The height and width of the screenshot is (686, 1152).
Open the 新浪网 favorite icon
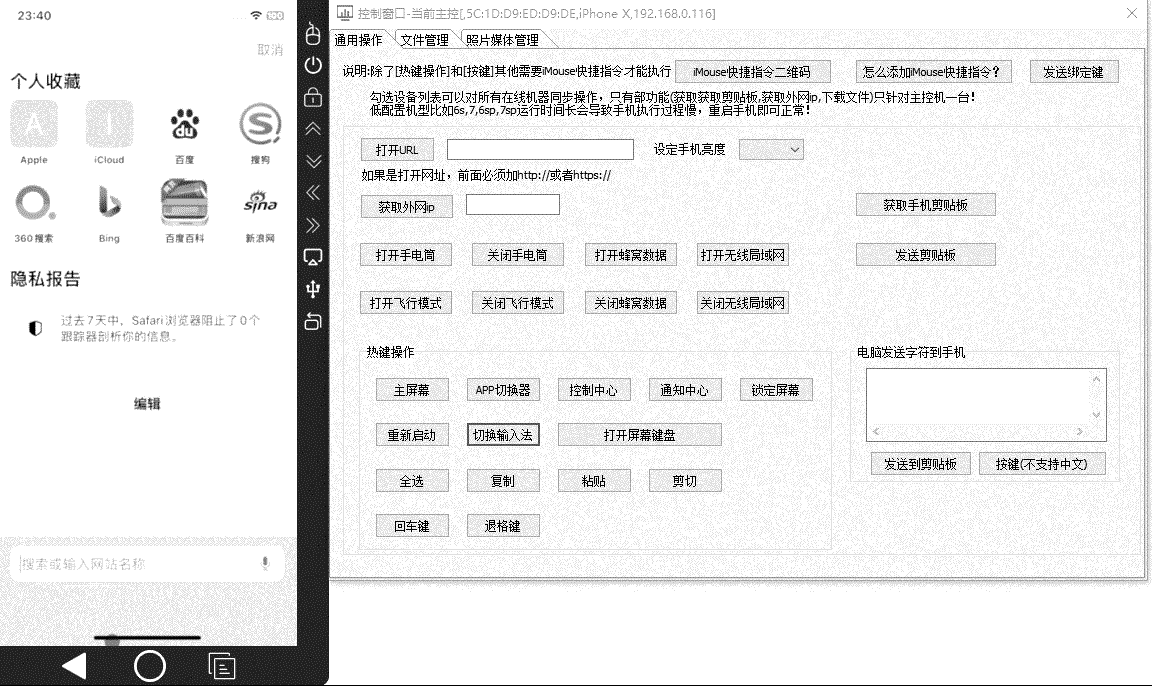coord(260,203)
